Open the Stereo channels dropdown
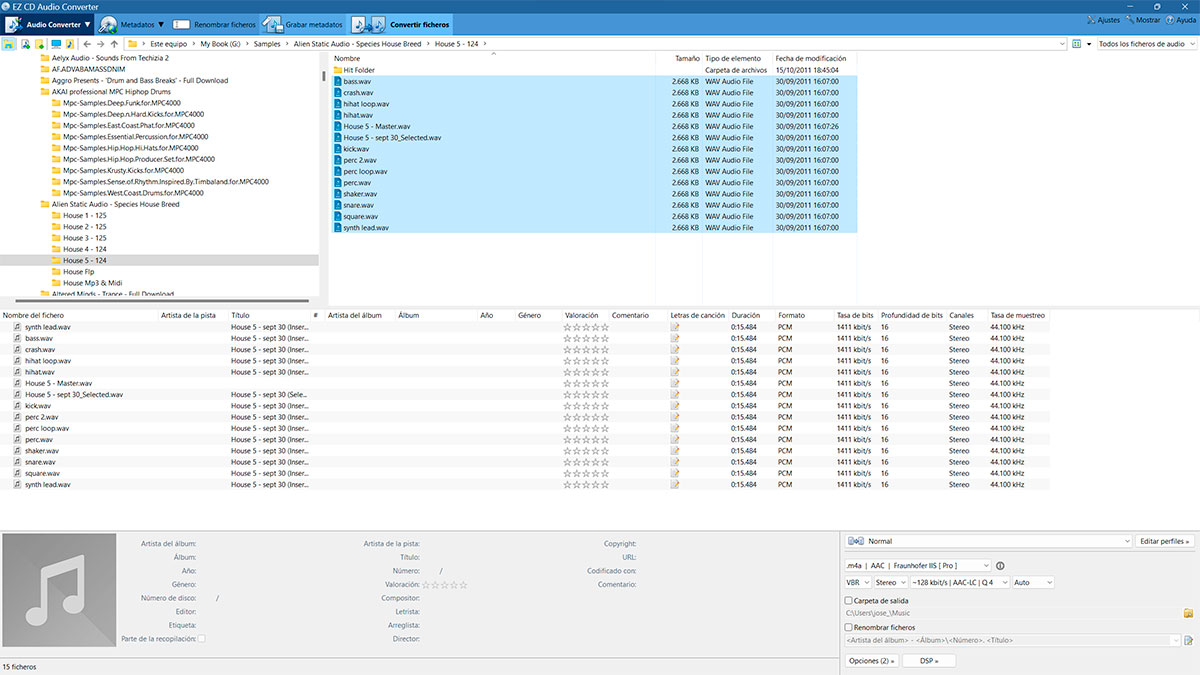Screen dimensions: 1200x675 pyautogui.click(x=889, y=582)
